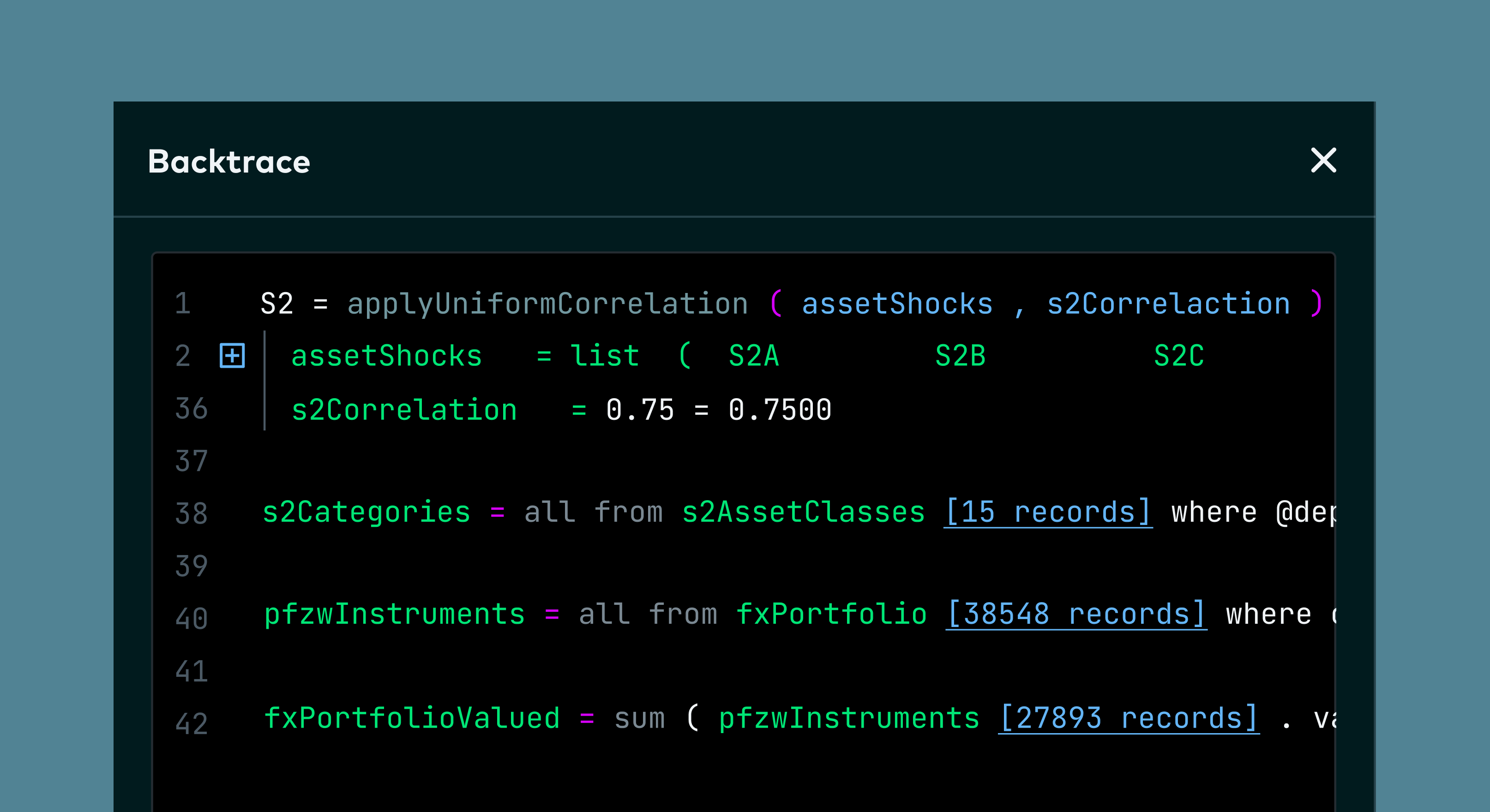Open the [27893 records] link
This screenshot has height=812, width=1490.
coord(1128,718)
